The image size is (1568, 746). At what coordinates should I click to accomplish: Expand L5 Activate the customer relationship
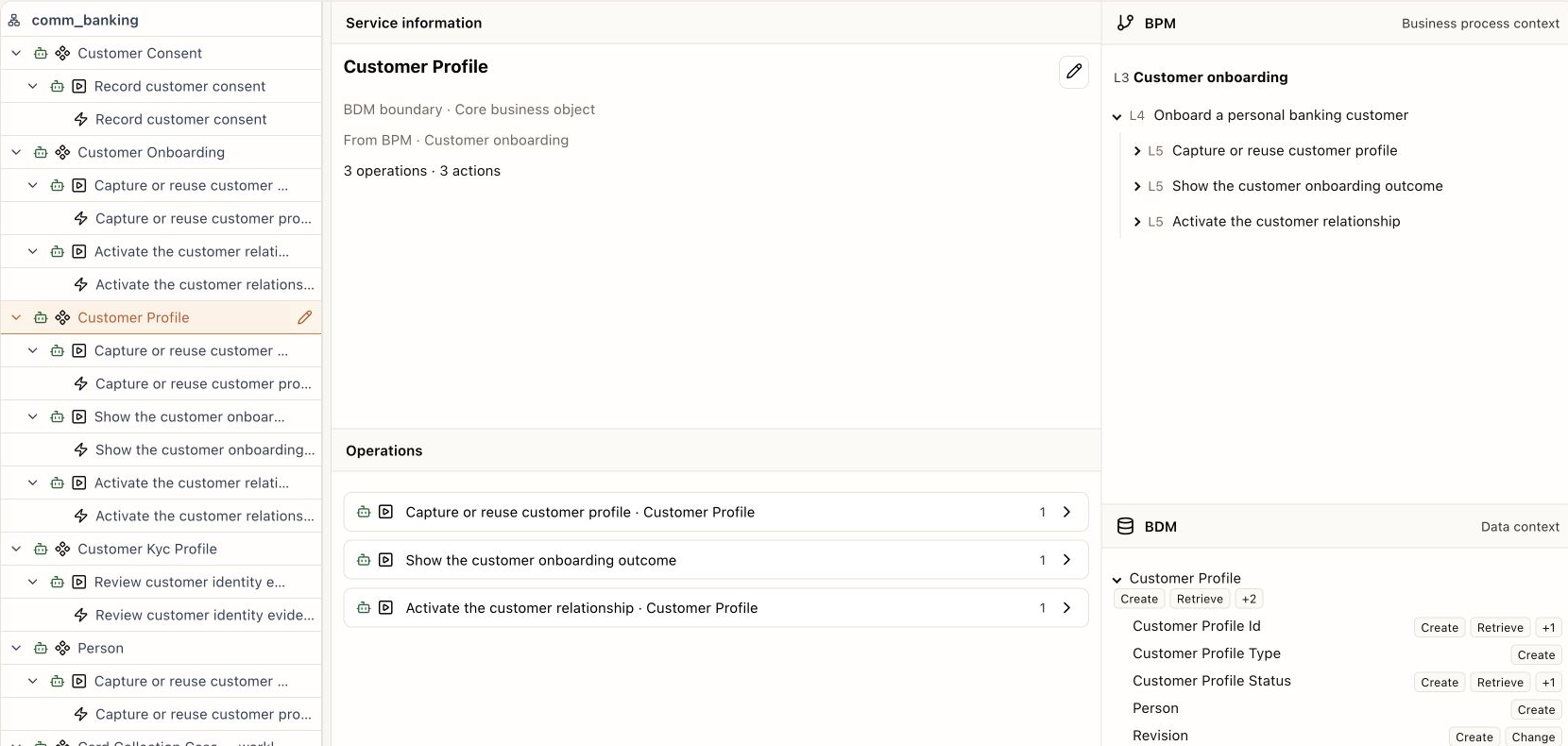[x=1137, y=222]
